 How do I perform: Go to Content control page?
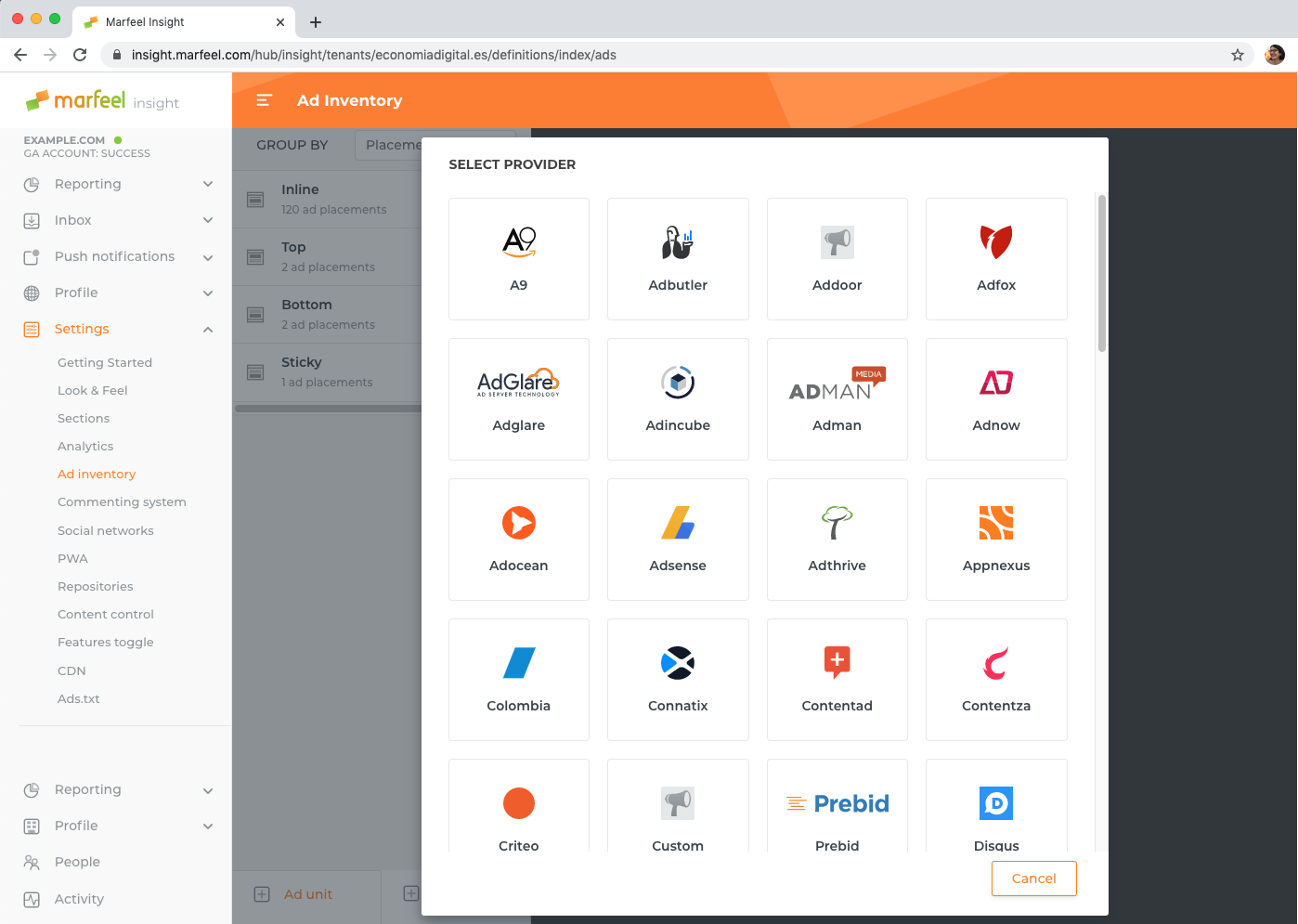[x=106, y=614]
